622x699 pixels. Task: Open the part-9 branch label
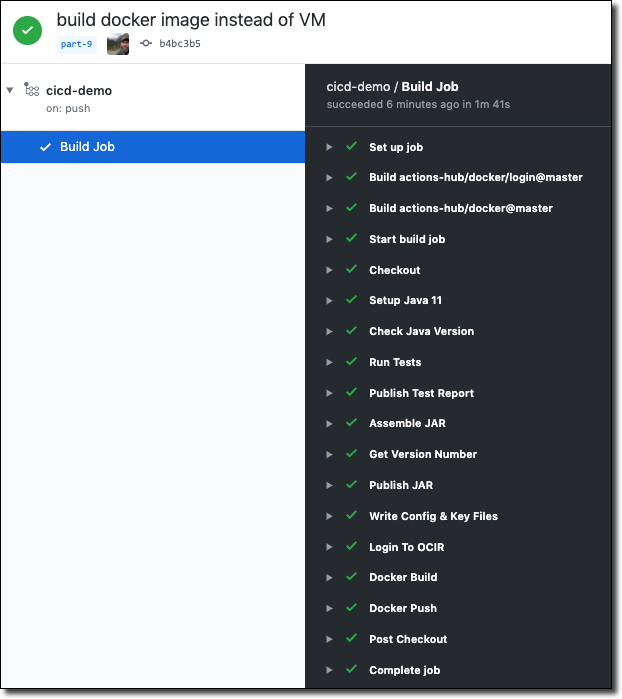[76, 44]
